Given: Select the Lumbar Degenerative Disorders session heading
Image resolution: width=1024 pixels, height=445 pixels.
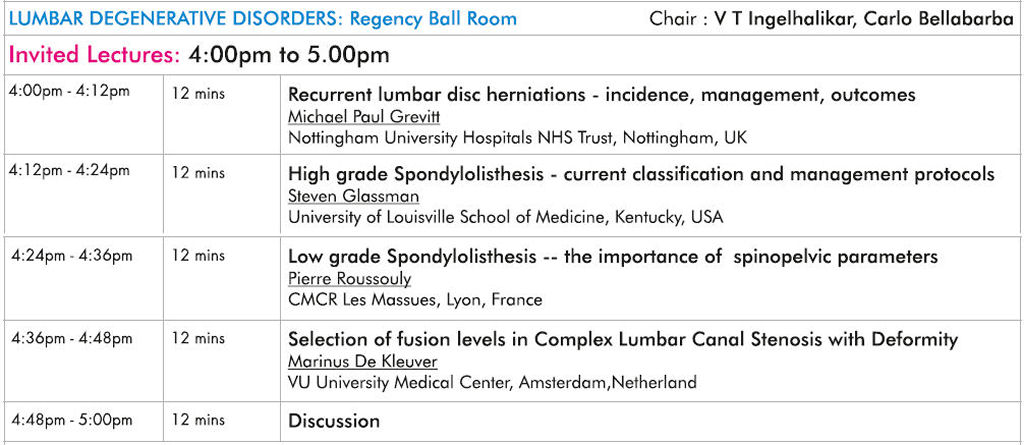Looking at the screenshot, I should (x=263, y=18).
